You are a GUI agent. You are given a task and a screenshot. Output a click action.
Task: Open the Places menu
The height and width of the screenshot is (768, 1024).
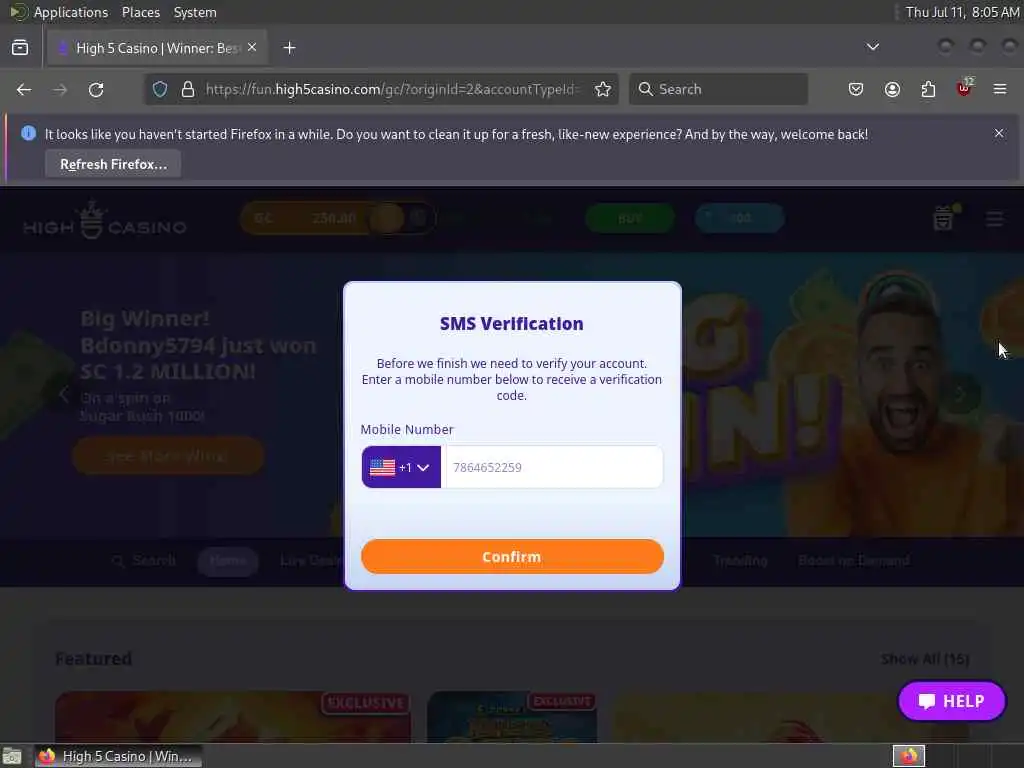(x=140, y=12)
